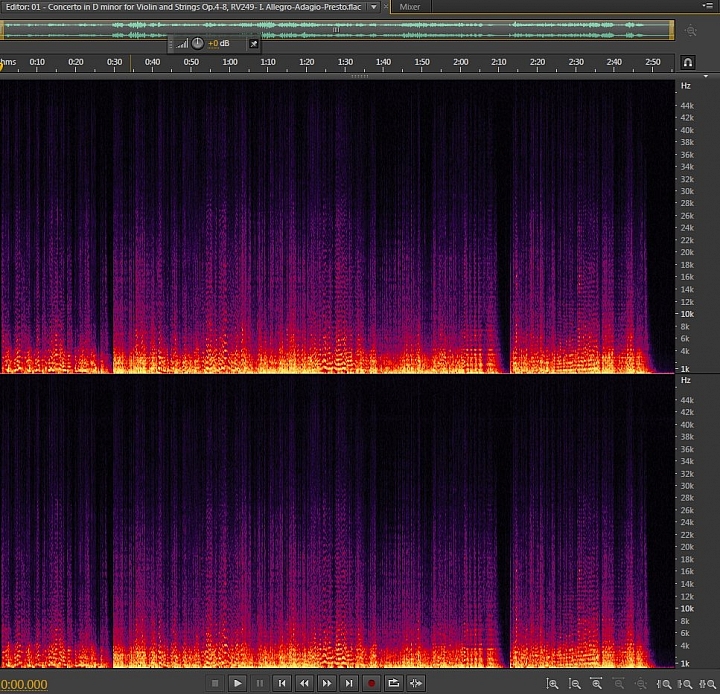Click the 1:00 mark on the ruler

(x=230, y=62)
